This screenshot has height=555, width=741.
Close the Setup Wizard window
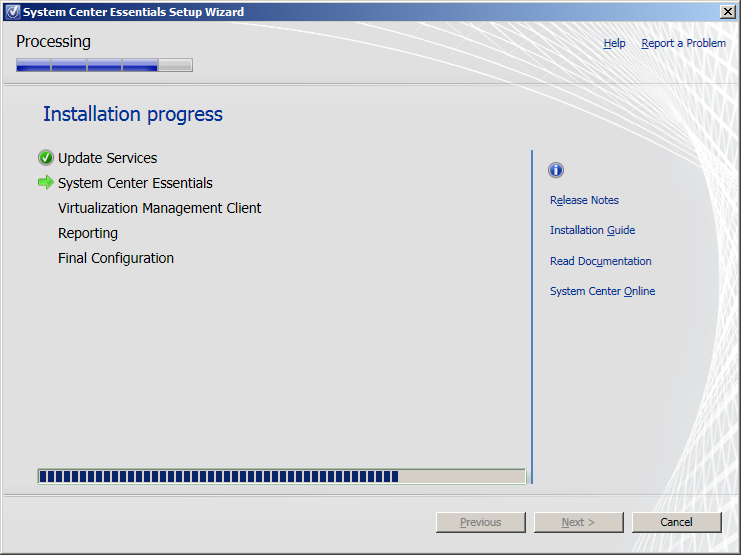point(727,12)
